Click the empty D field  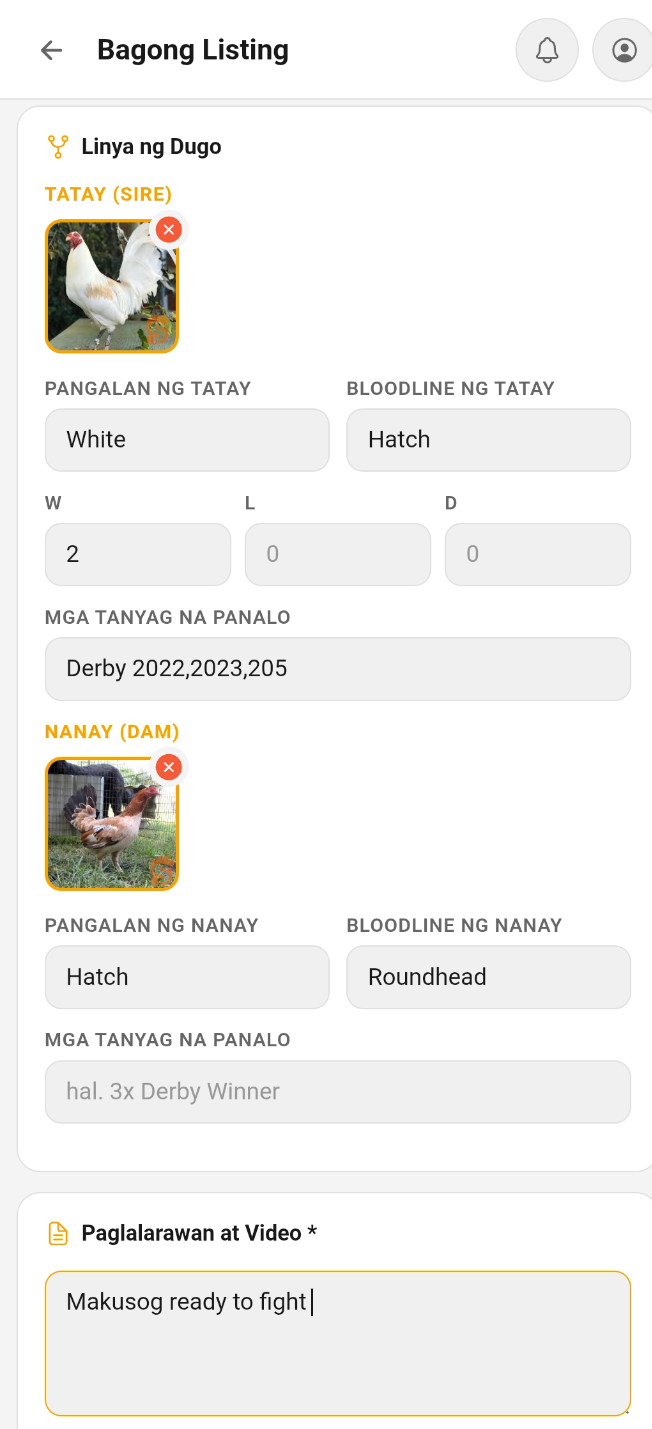pos(537,554)
